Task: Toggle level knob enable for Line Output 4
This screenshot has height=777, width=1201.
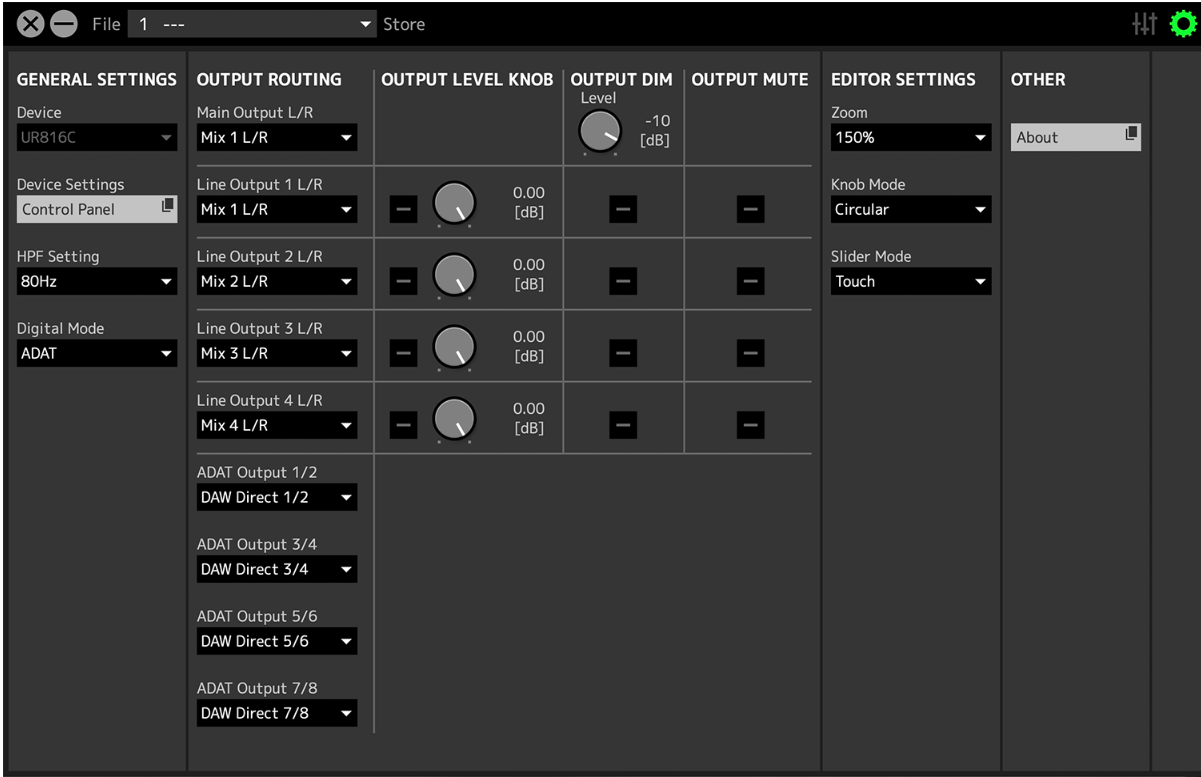Action: [x=403, y=425]
